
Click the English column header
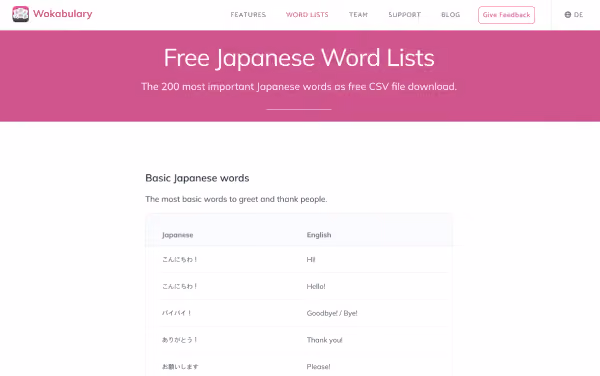(319, 235)
